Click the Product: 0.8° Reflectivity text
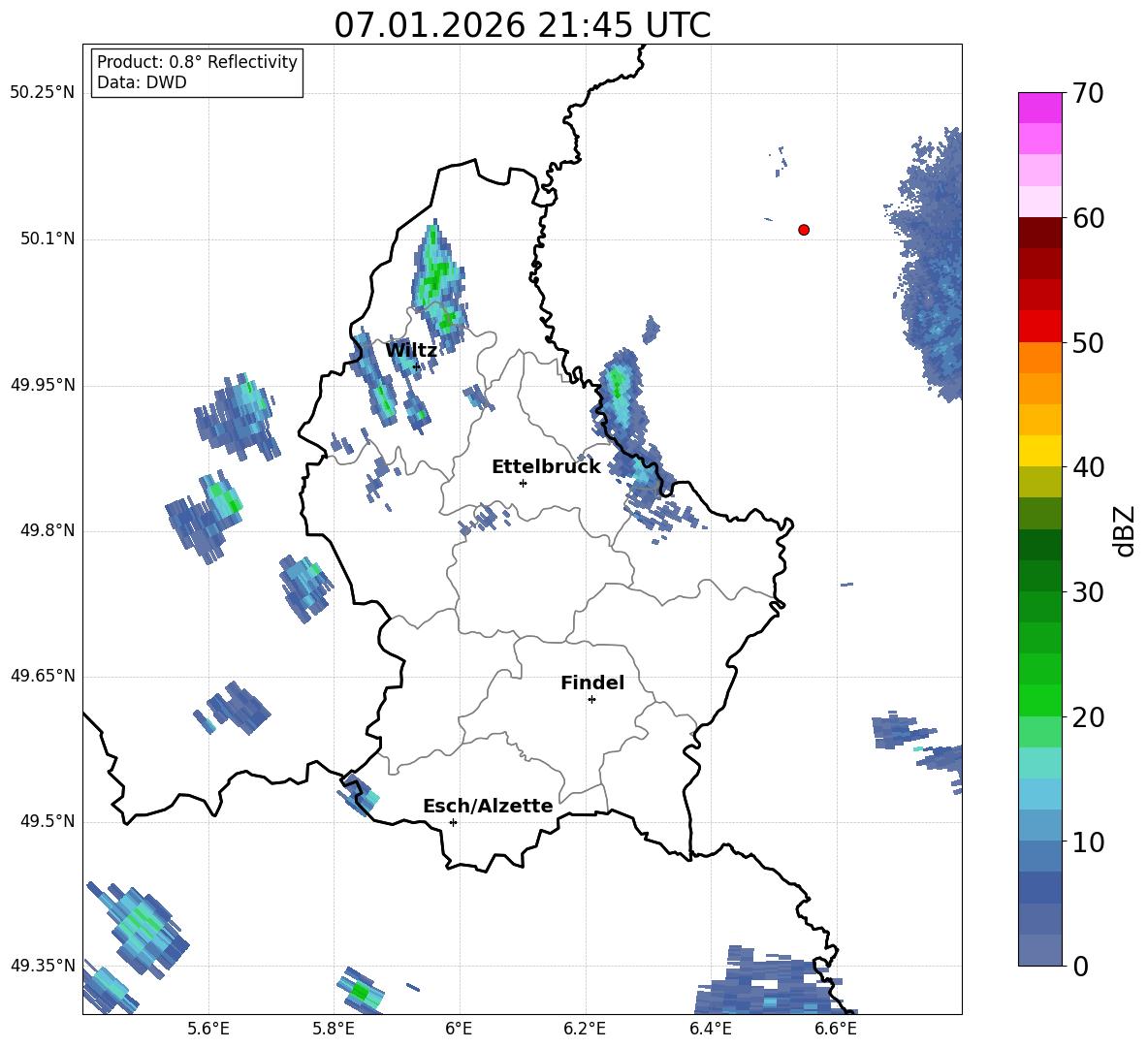This screenshot has width=1148, height=1048. click(197, 62)
